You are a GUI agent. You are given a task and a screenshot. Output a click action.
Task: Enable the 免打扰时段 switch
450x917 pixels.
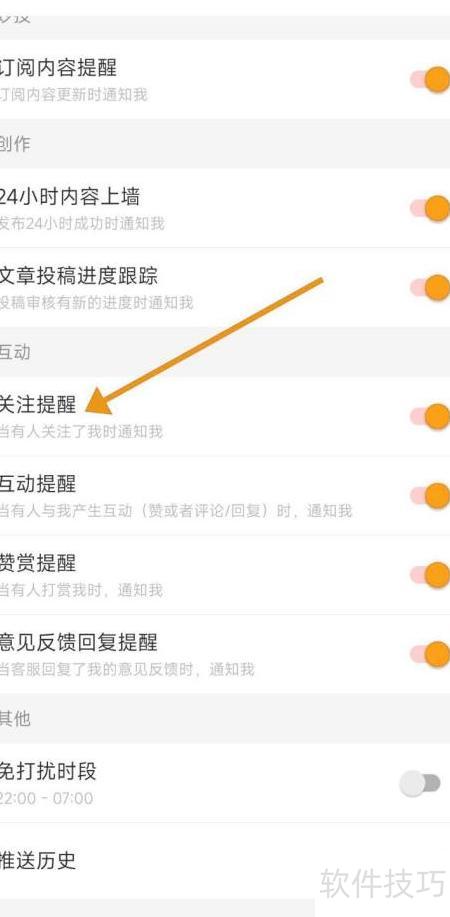(x=420, y=783)
